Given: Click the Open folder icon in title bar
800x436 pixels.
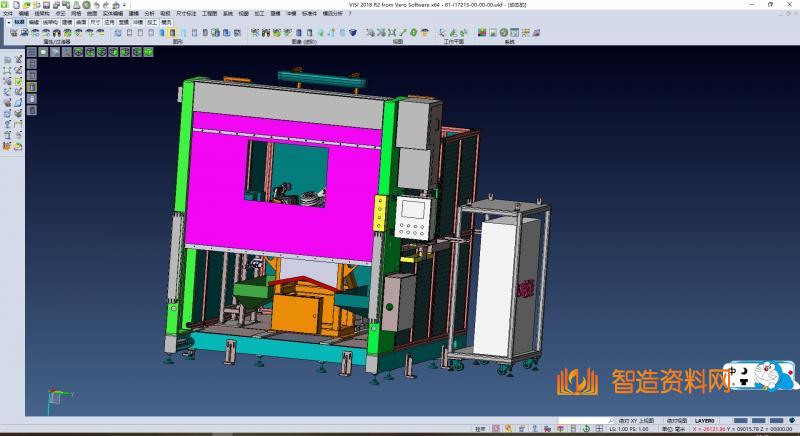Looking at the screenshot, I should (x=24, y=4).
